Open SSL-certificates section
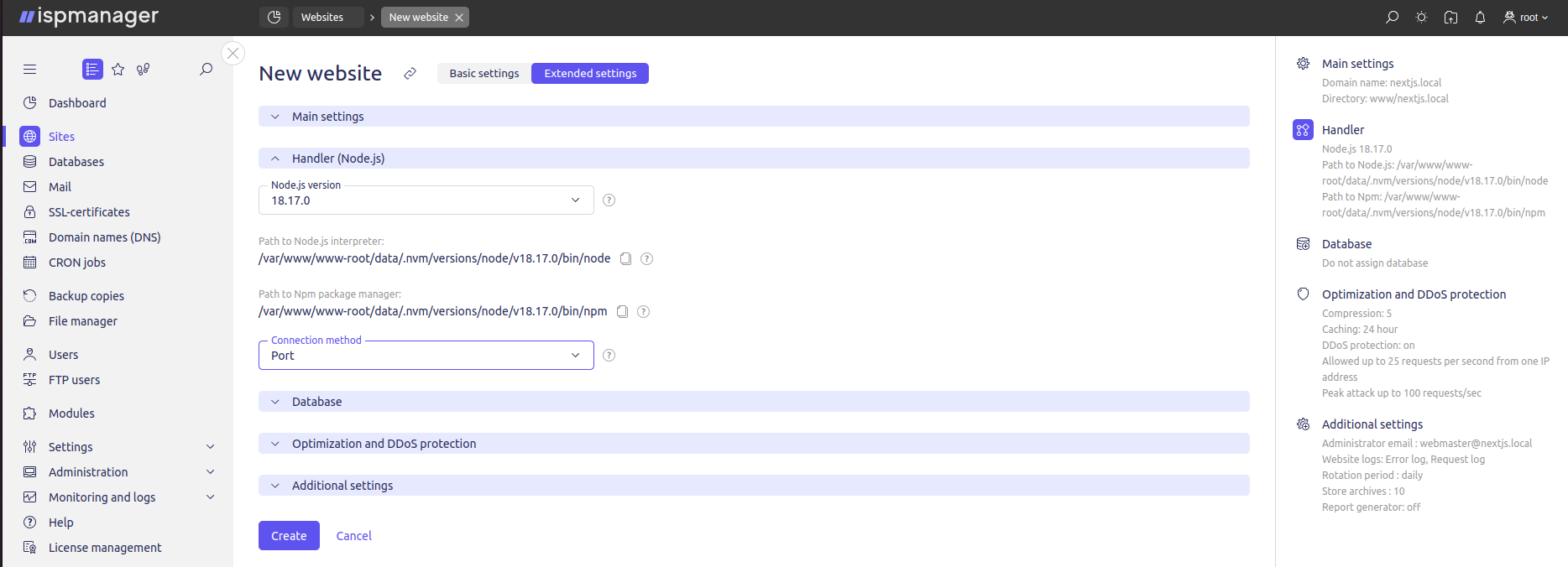The image size is (1568, 567). (x=89, y=212)
